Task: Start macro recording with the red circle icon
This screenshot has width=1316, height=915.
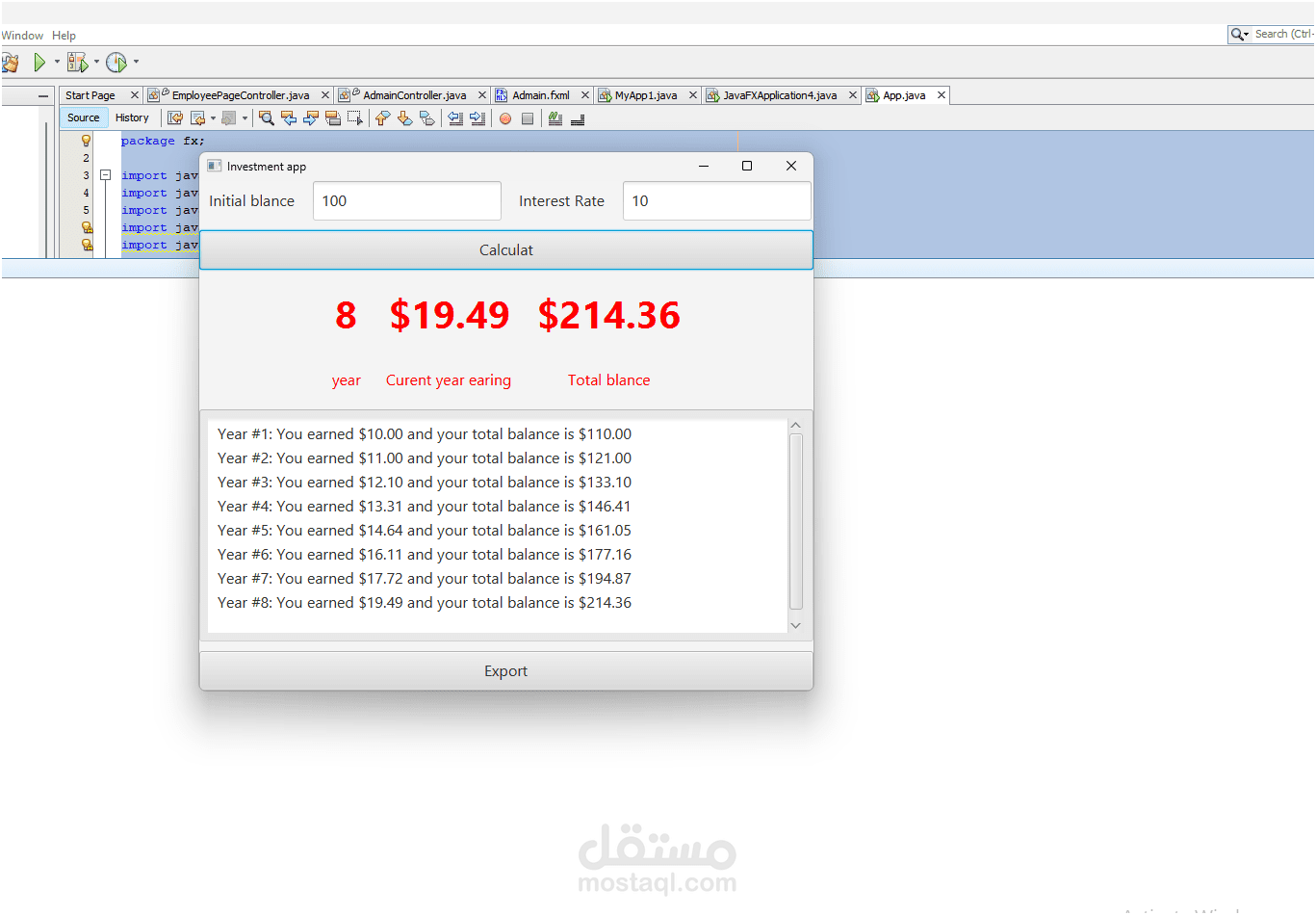Action: 505,118
